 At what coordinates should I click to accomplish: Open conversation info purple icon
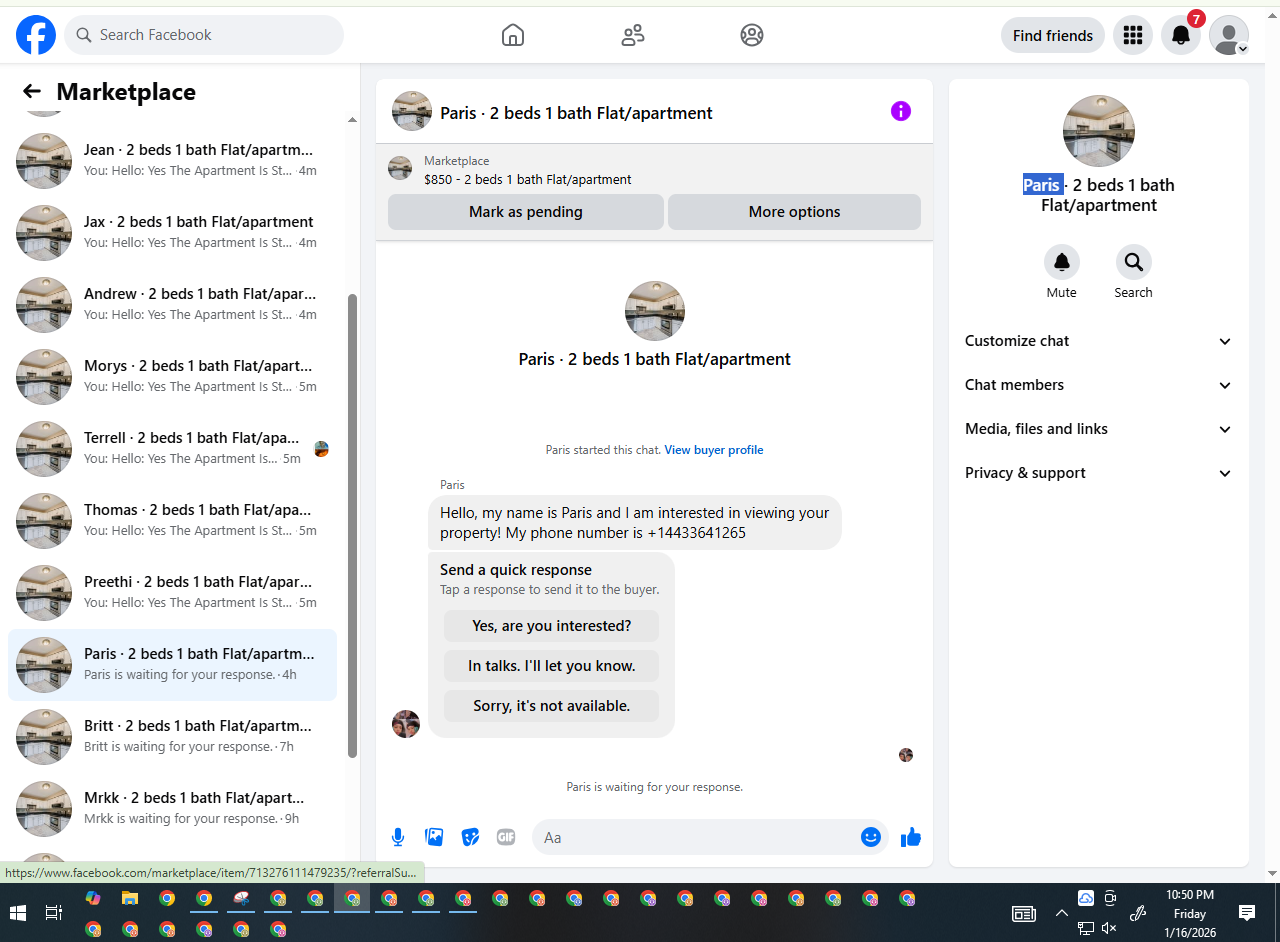[x=901, y=111]
